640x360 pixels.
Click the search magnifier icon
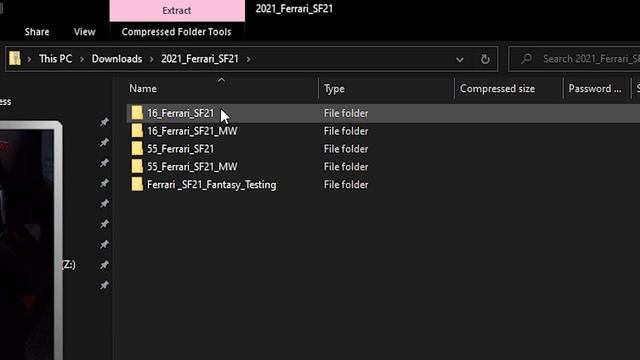(527, 59)
